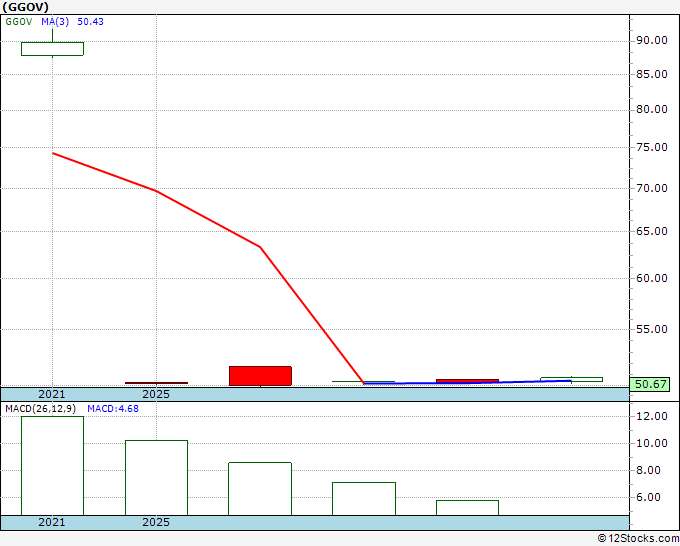
Task: Click the large red candlestick near the chart bottom
Action: tap(260, 376)
